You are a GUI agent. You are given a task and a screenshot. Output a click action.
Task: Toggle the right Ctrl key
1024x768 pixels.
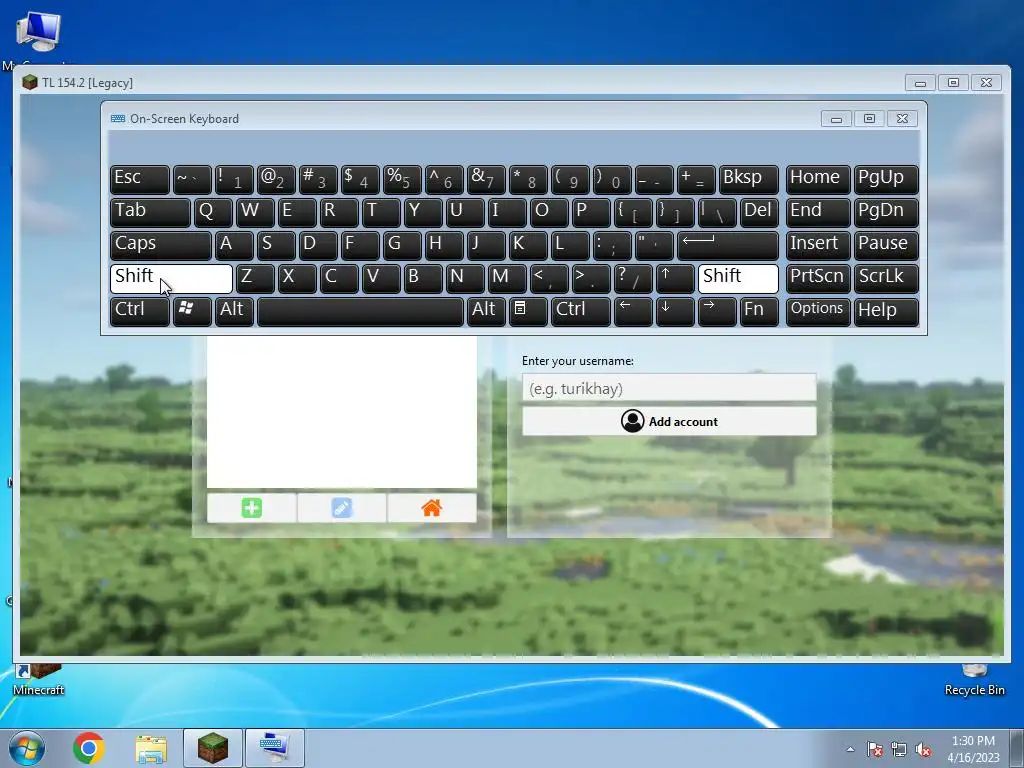coord(581,312)
